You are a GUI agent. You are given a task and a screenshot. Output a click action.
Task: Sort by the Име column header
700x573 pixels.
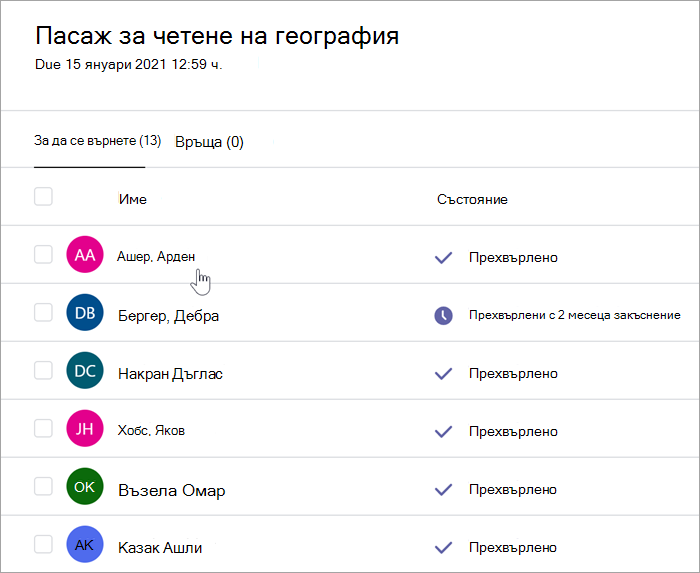133,199
